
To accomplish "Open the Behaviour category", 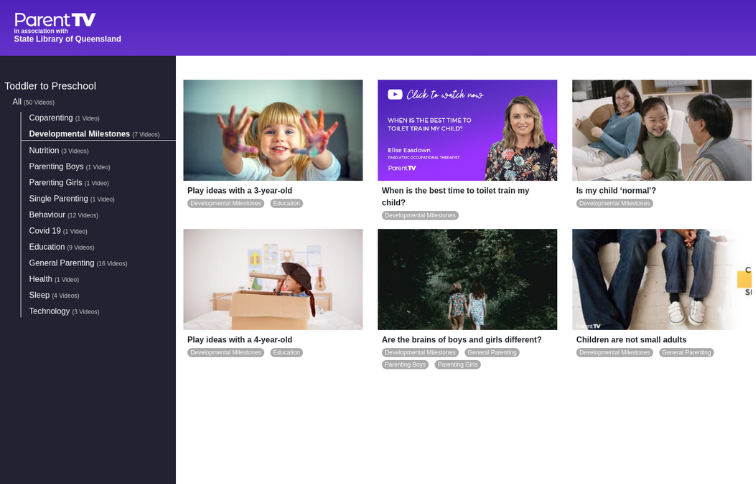I will click(47, 215).
